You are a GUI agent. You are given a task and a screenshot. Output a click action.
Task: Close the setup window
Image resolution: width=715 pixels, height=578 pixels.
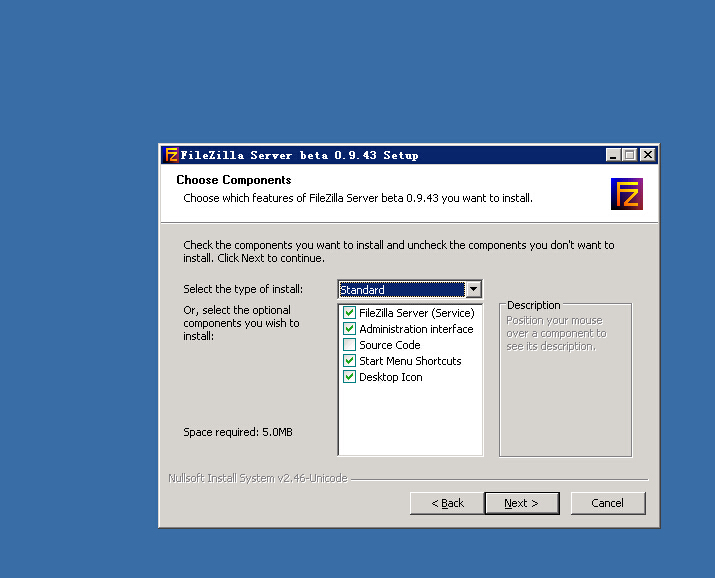pos(648,155)
